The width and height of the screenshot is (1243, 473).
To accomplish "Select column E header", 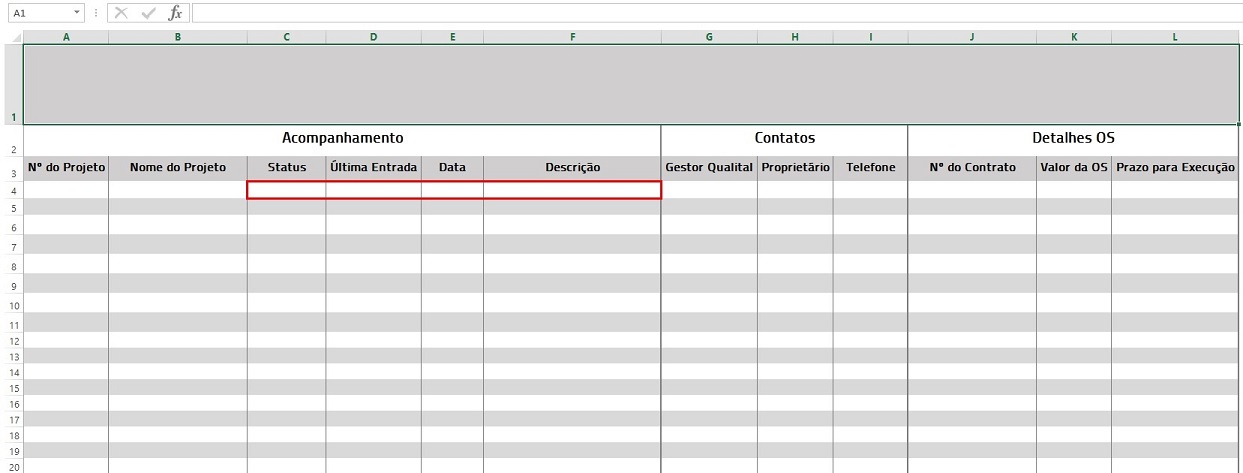I will (452, 37).
